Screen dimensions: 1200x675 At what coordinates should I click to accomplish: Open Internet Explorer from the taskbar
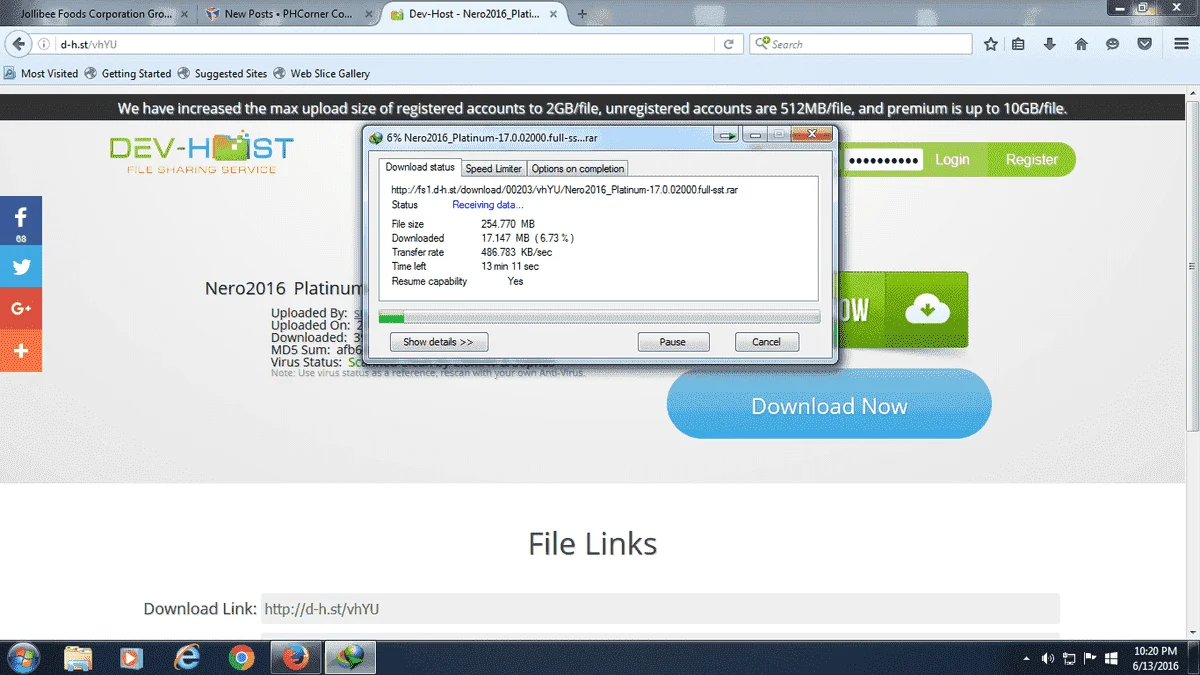[186, 657]
